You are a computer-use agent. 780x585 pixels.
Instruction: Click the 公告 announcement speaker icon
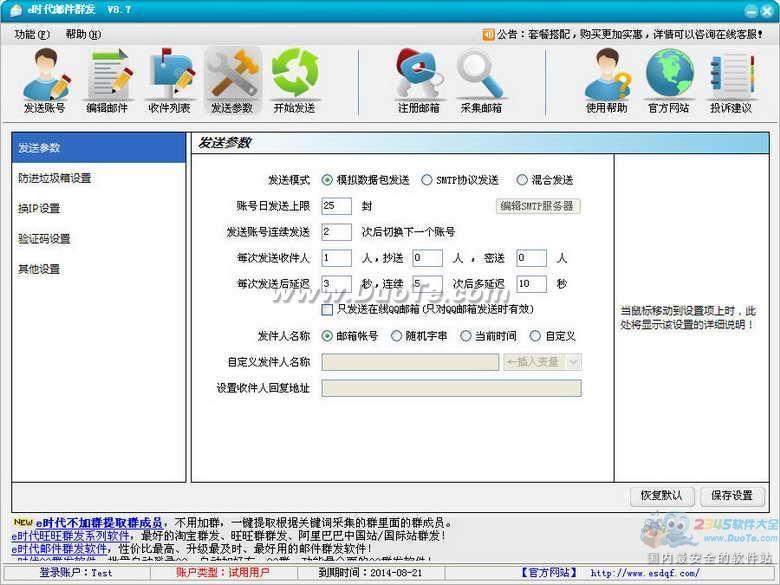tap(488, 34)
